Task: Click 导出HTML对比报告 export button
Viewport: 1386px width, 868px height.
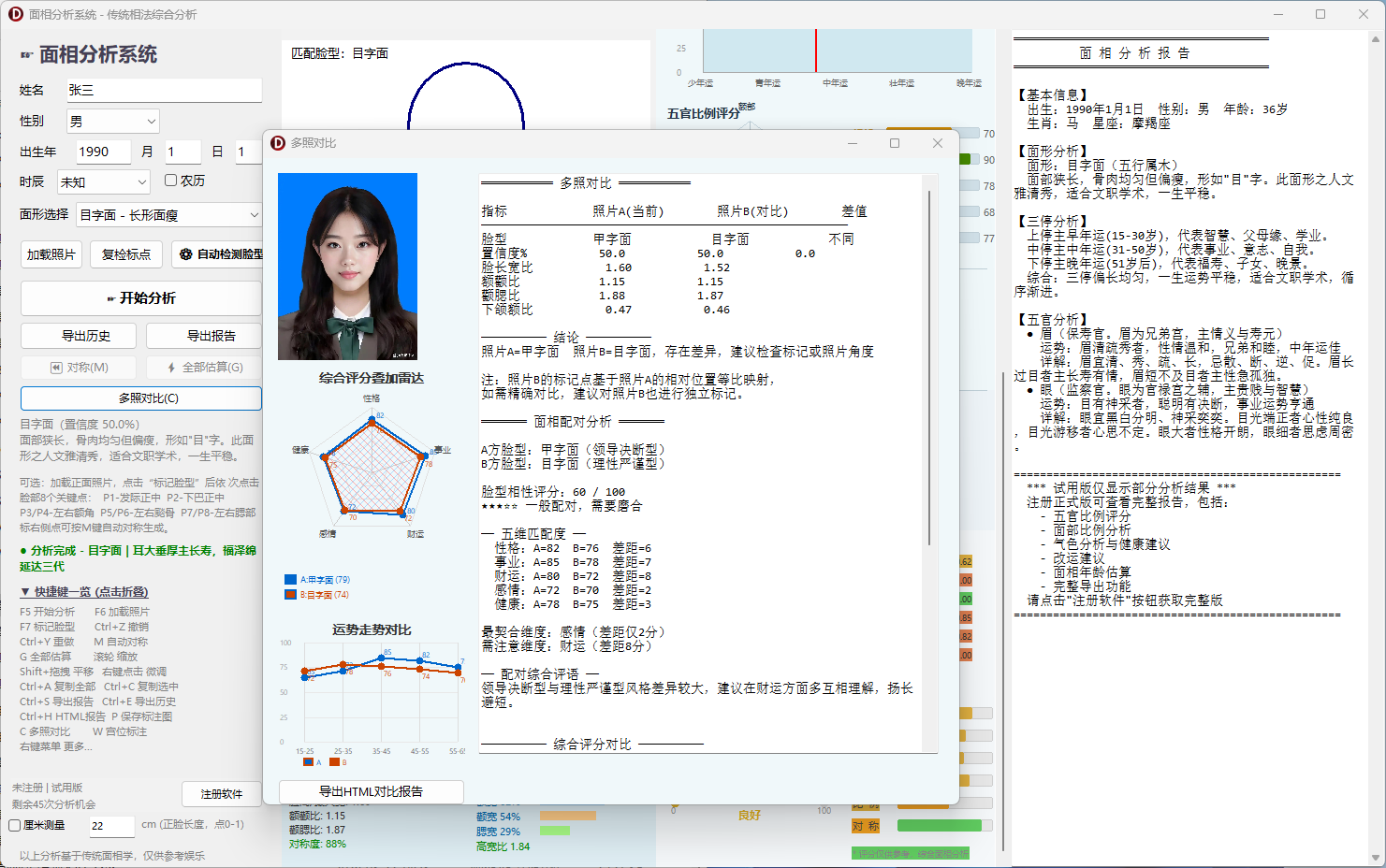Action: (x=371, y=791)
